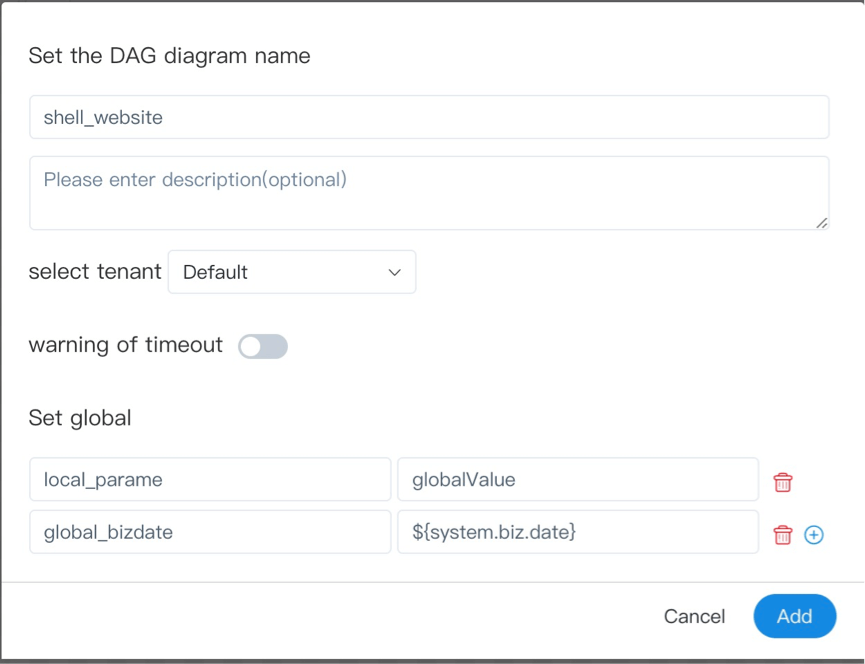The width and height of the screenshot is (865, 664).
Task: Select the local_parame parameter name field
Action: point(210,479)
